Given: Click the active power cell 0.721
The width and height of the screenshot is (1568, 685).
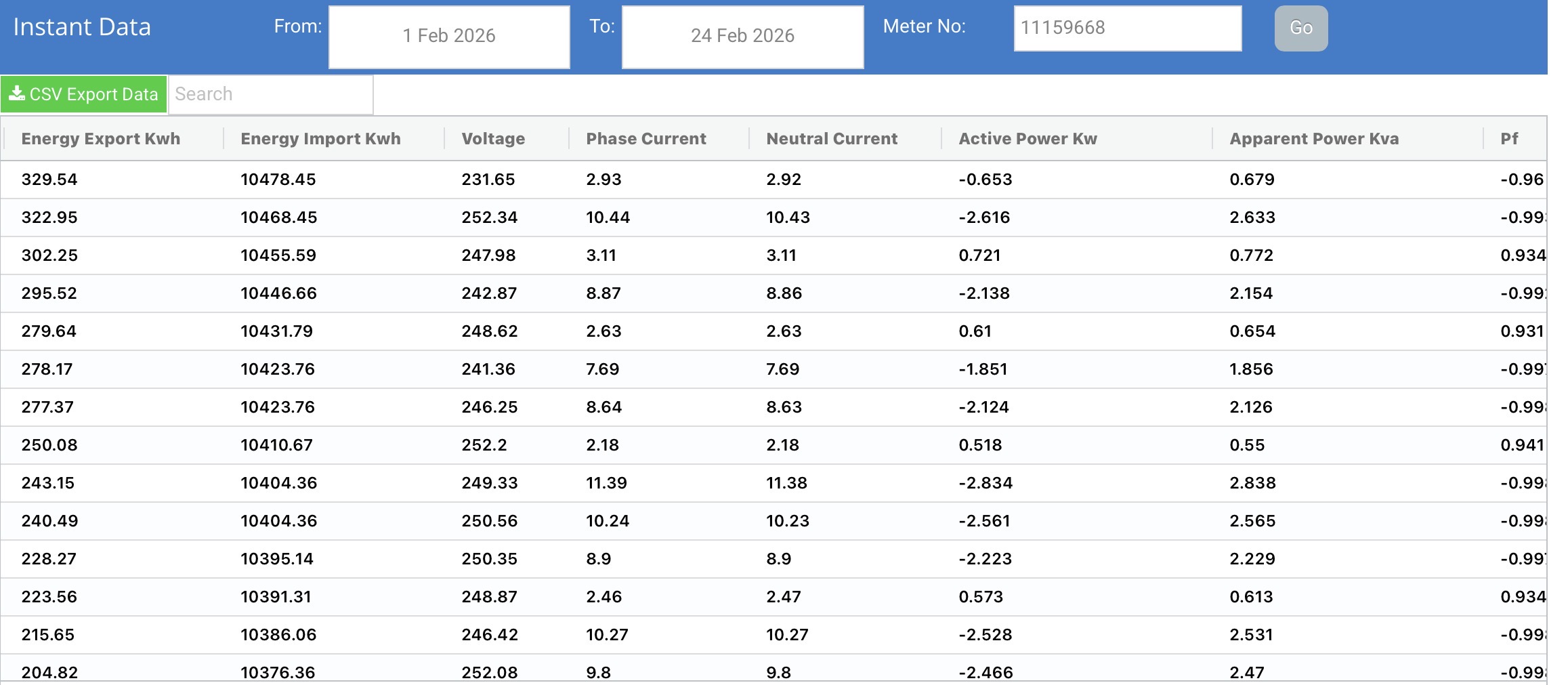Looking at the screenshot, I should coord(979,255).
